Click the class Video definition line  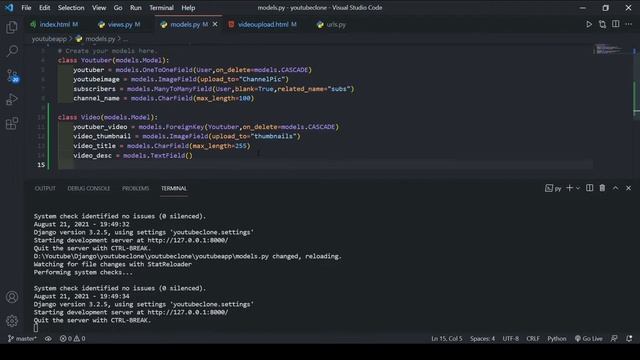(x=108, y=117)
